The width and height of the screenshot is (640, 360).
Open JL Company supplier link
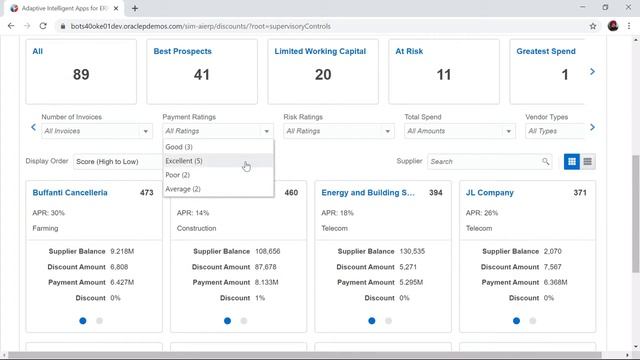(489, 193)
